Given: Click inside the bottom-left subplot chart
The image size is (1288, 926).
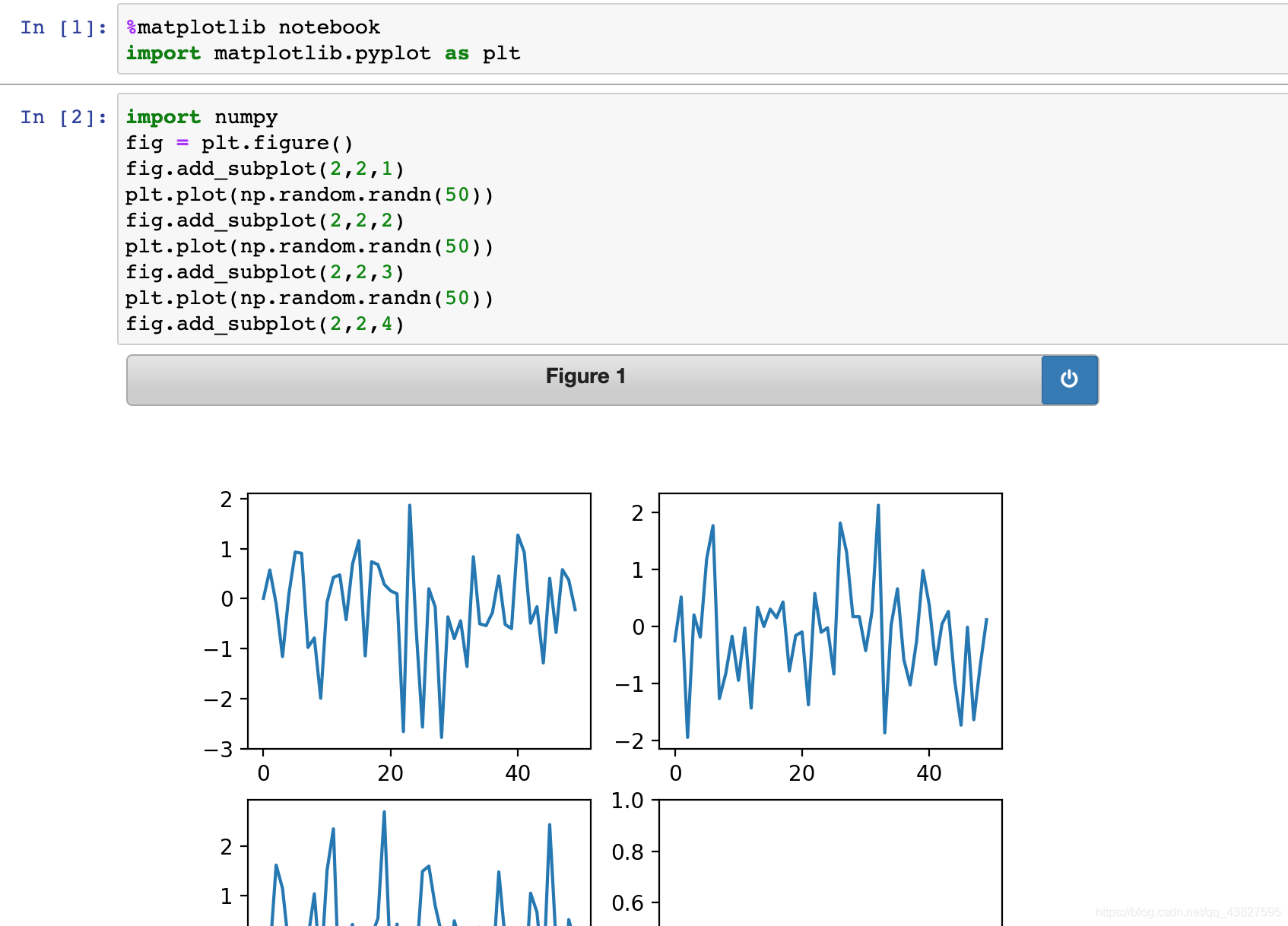Looking at the screenshot, I should click(x=420, y=863).
